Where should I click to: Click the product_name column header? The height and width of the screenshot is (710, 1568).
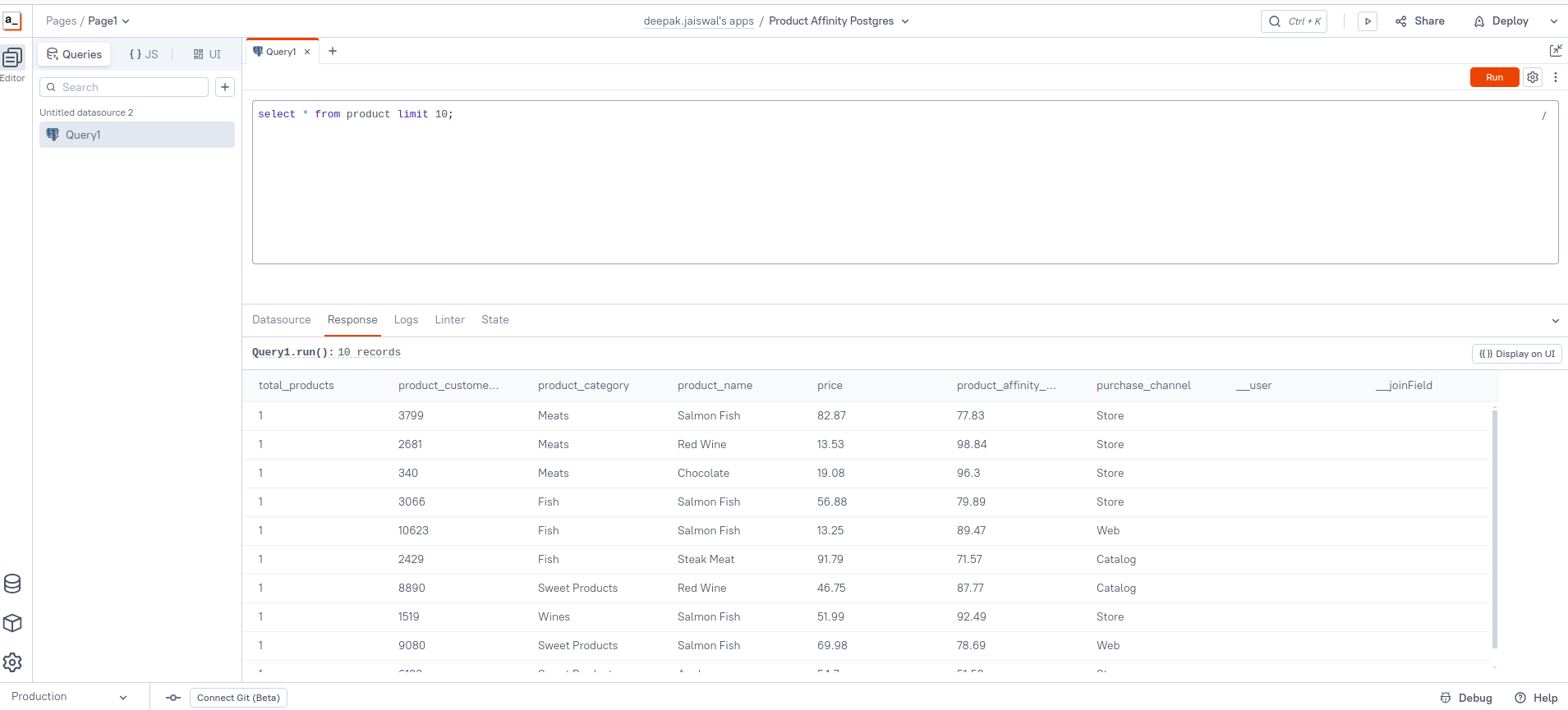[x=715, y=386]
